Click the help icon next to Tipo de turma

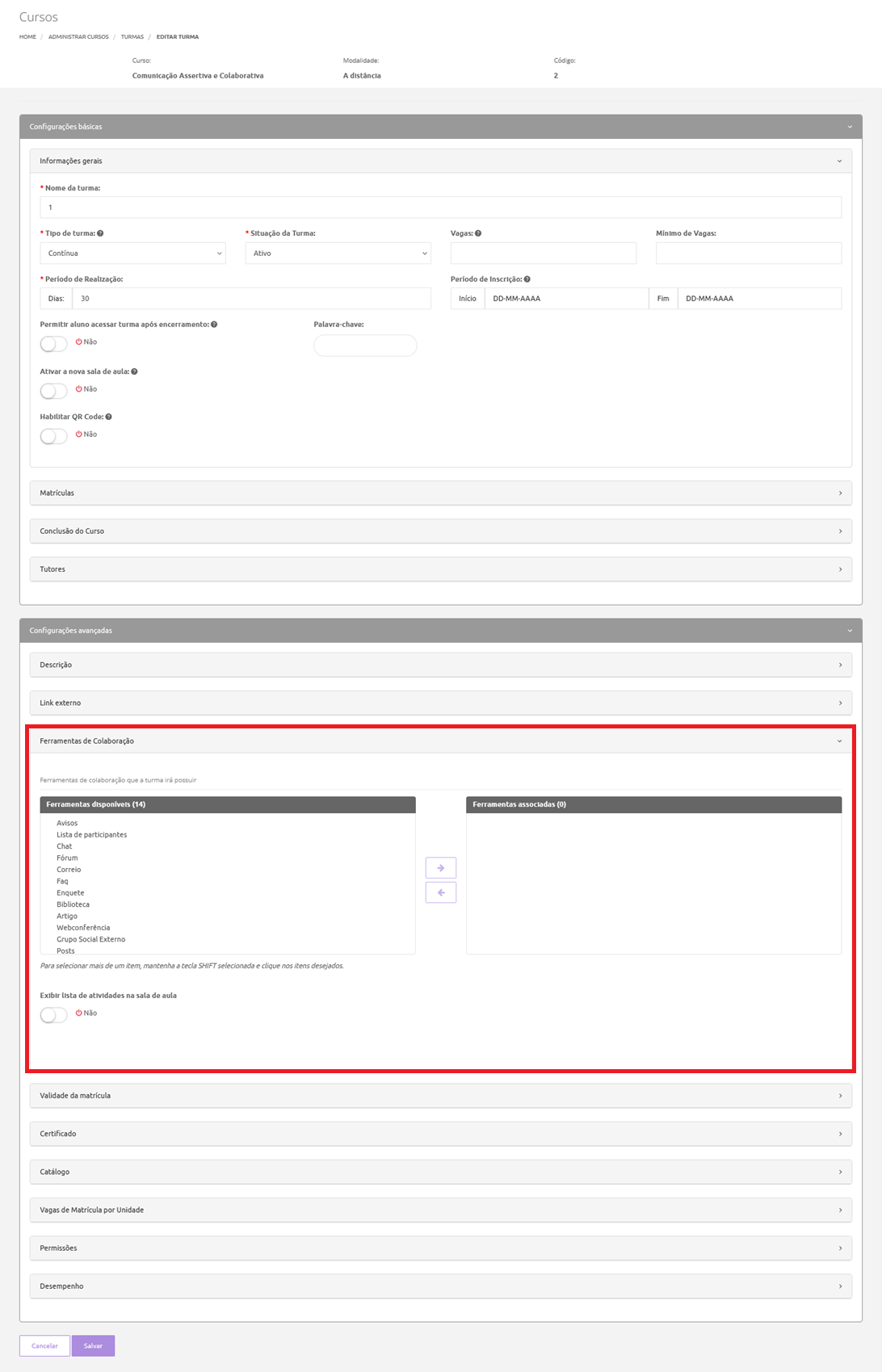tap(100, 233)
